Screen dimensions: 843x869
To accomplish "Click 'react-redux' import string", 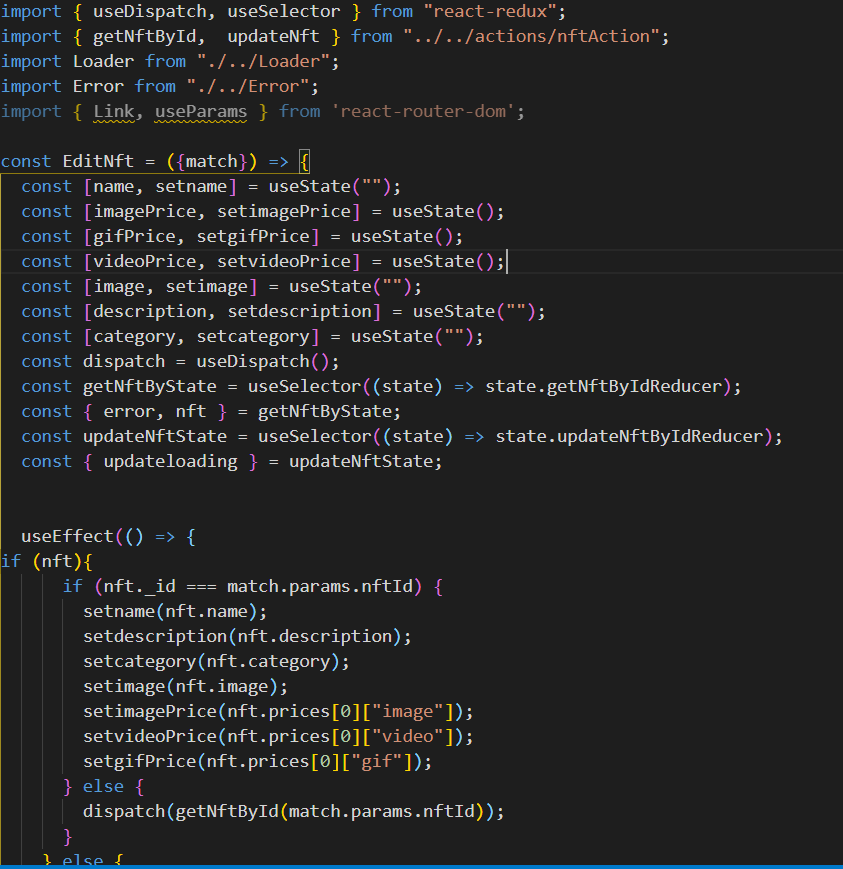I will point(489,11).
